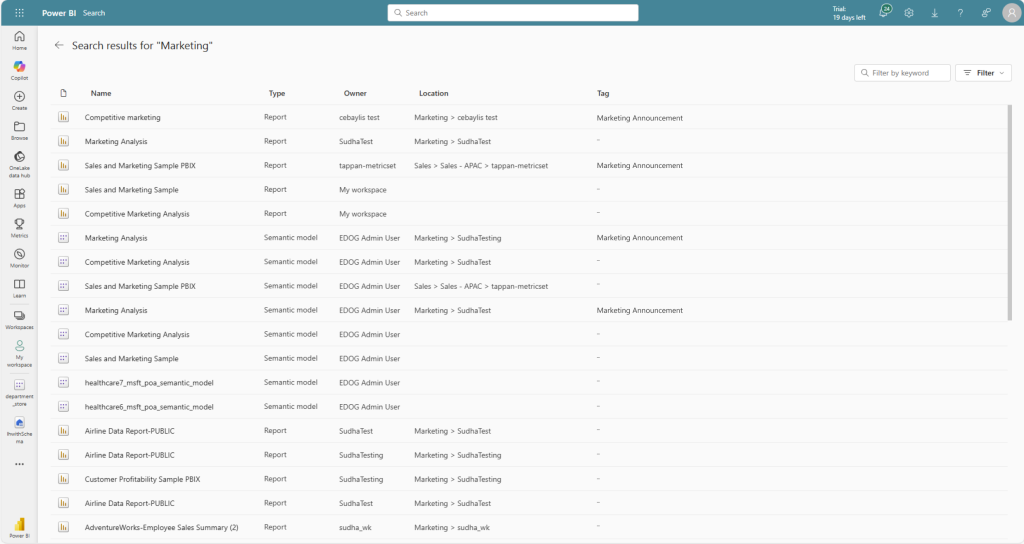
Task: Click the Power BI logo at sidebar bottom
Action: click(x=20, y=526)
